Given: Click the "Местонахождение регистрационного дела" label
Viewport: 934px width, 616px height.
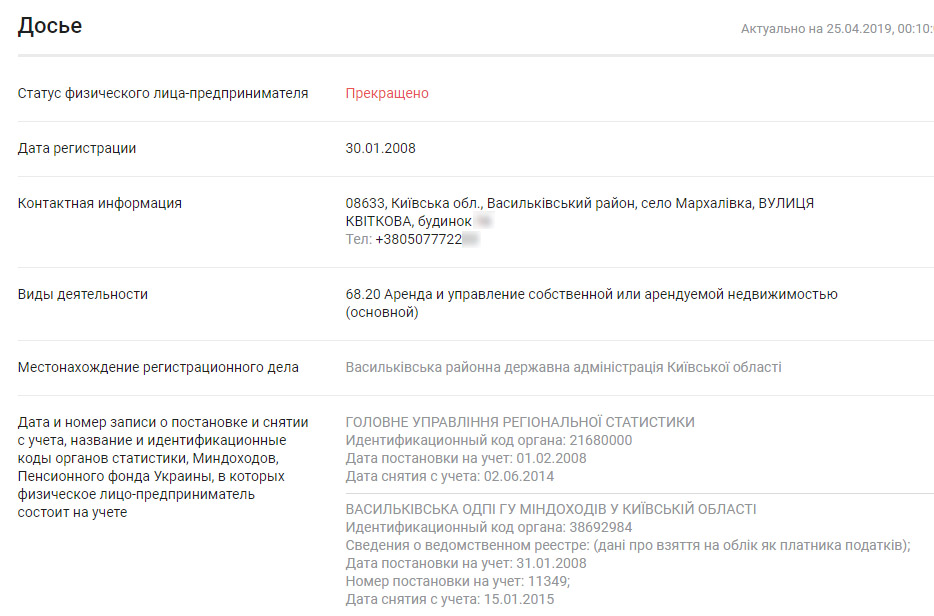Looking at the screenshot, I should point(158,367).
